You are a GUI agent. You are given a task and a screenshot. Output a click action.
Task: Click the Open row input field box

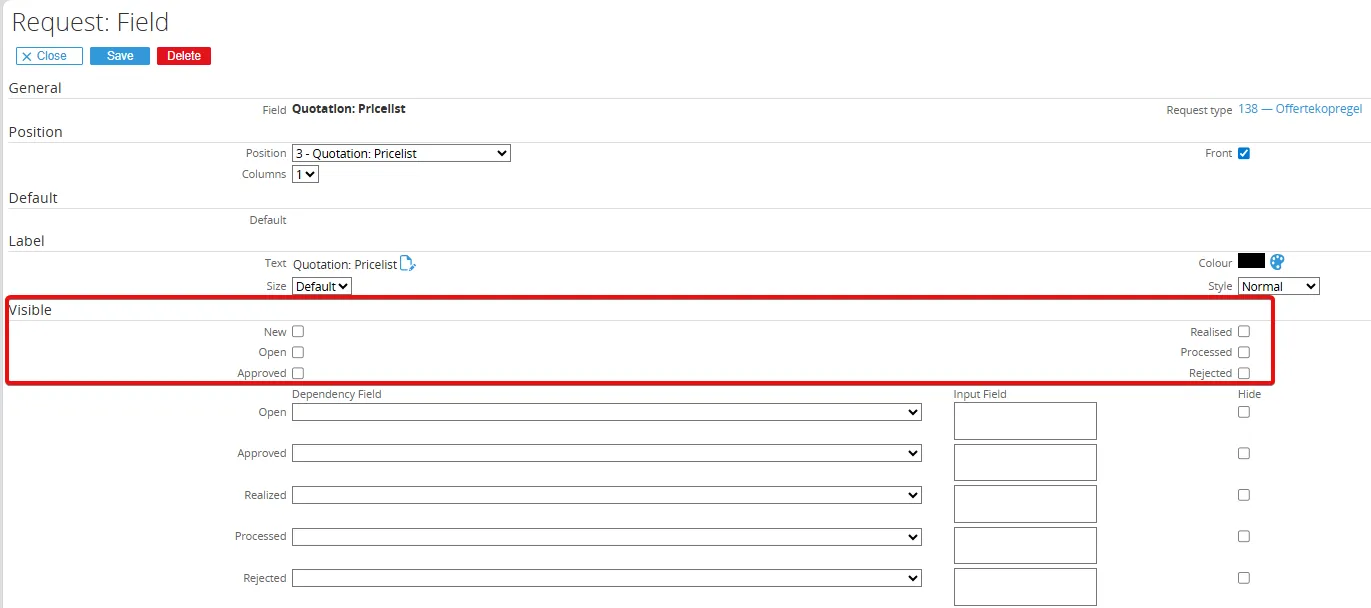click(x=1025, y=421)
